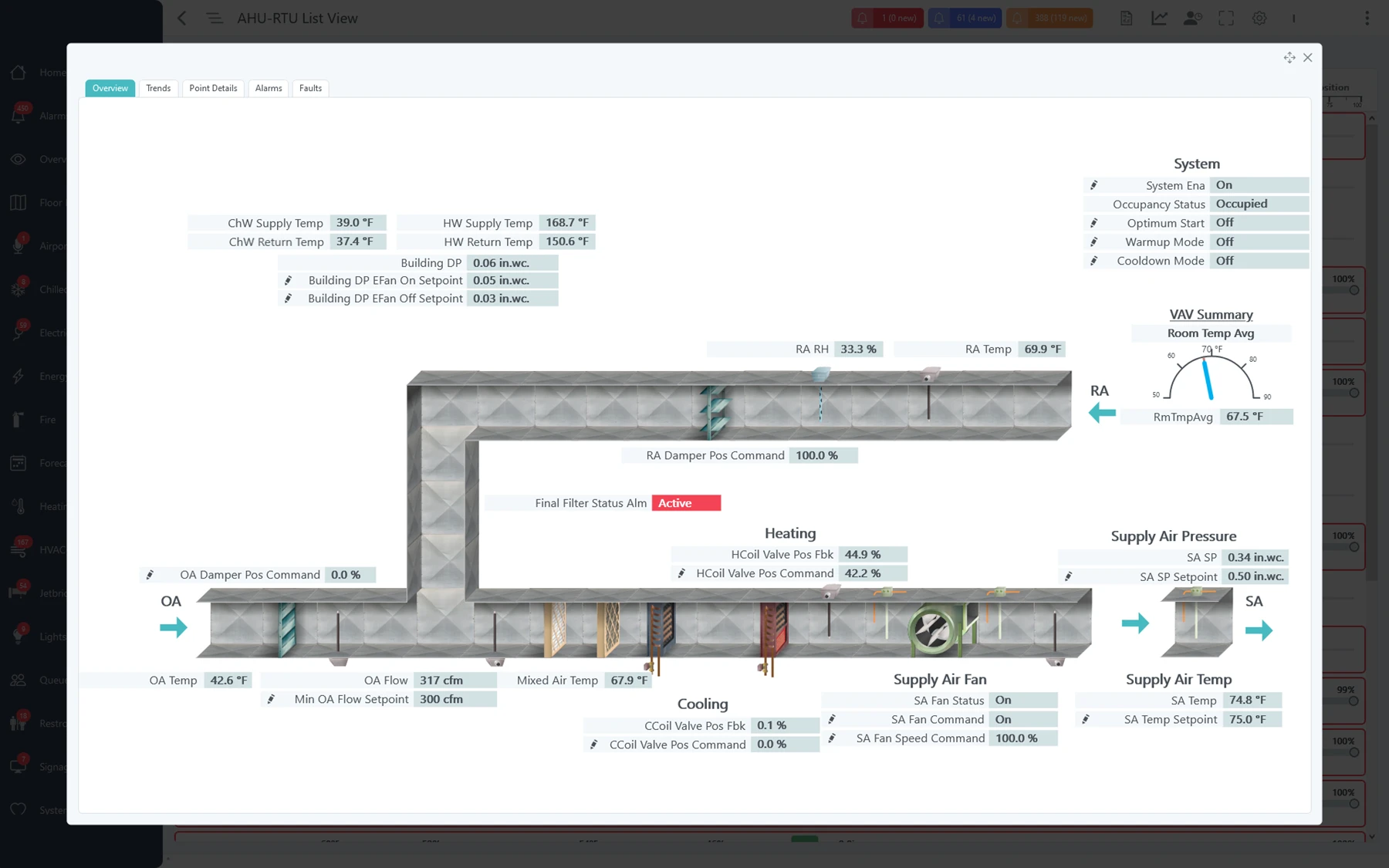The image size is (1389, 868).
Task: Select the Alarms tab
Action: click(269, 88)
